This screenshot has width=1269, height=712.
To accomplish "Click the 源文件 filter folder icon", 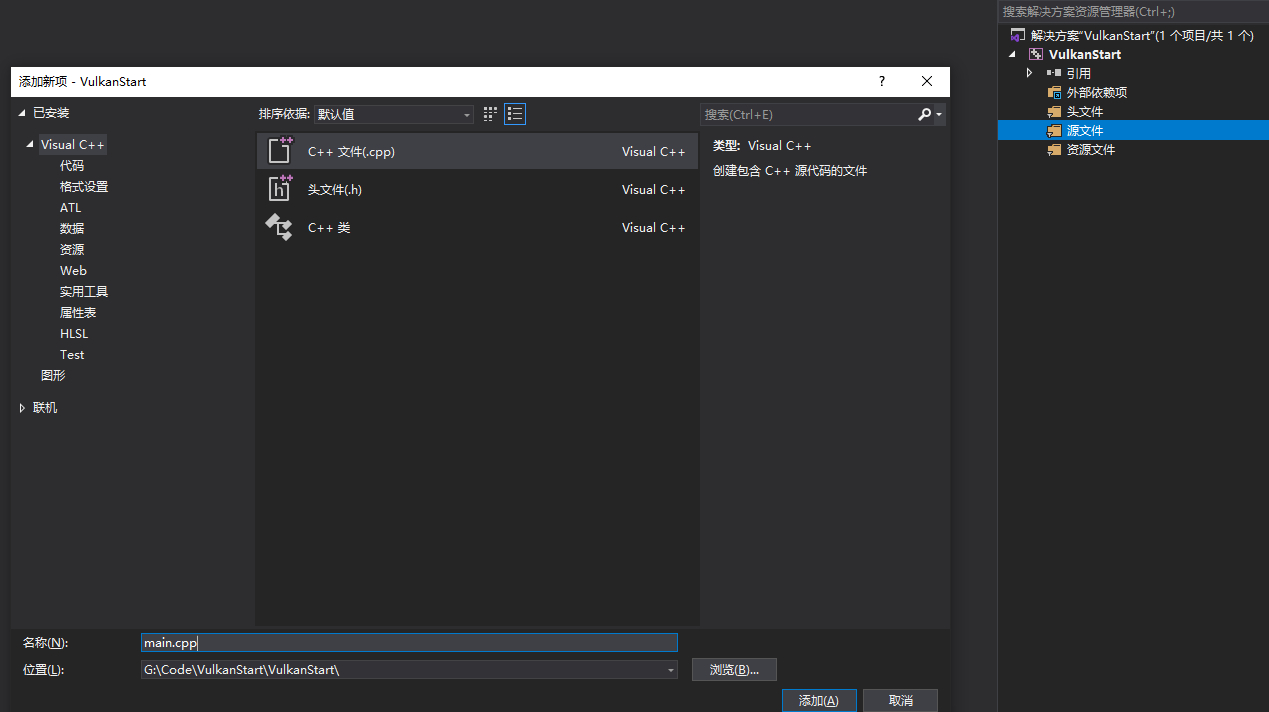I will coord(1054,130).
